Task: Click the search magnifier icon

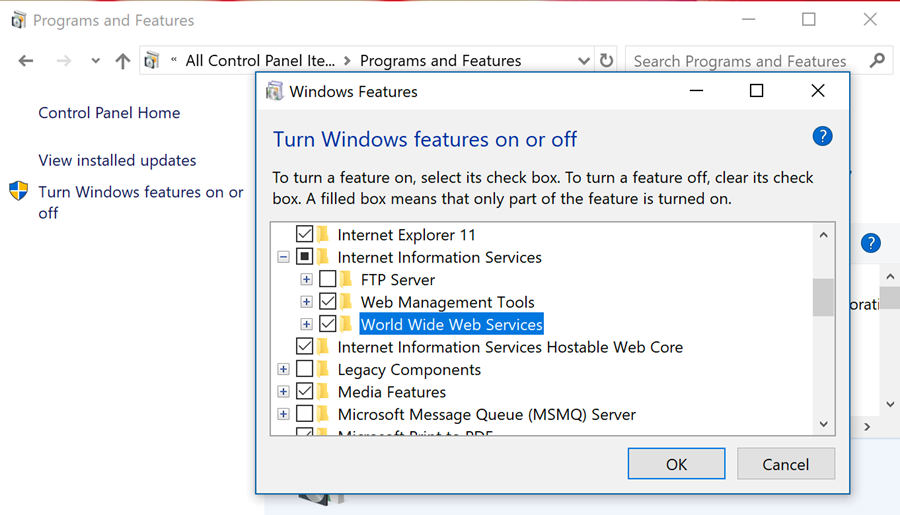Action: 877,60
